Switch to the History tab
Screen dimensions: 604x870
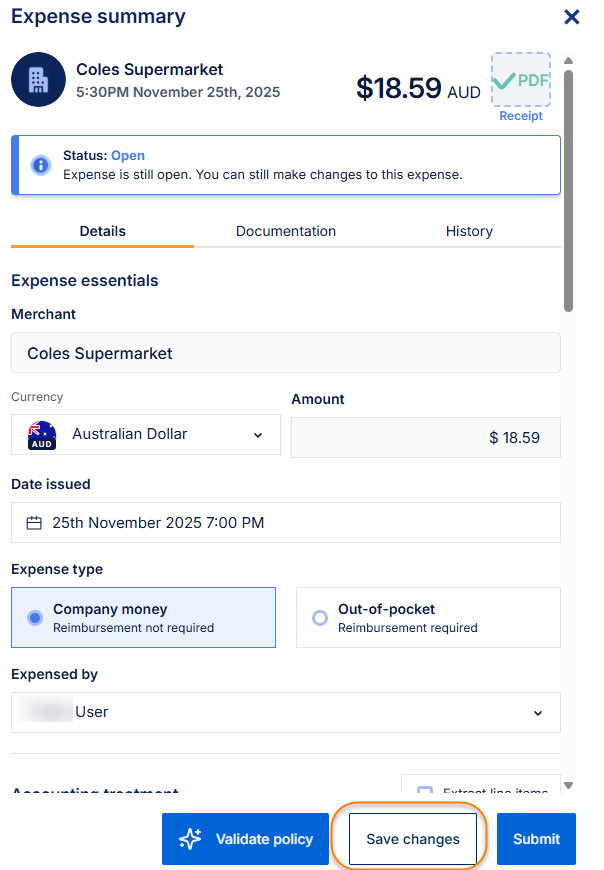point(469,231)
